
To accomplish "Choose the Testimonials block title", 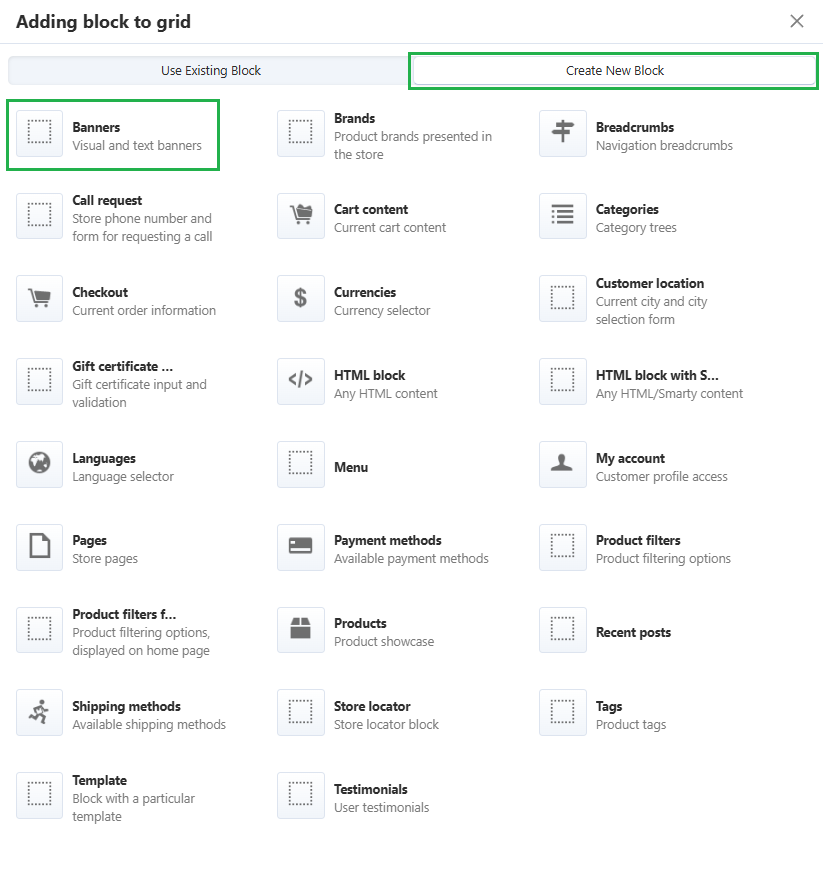I will point(371,789).
